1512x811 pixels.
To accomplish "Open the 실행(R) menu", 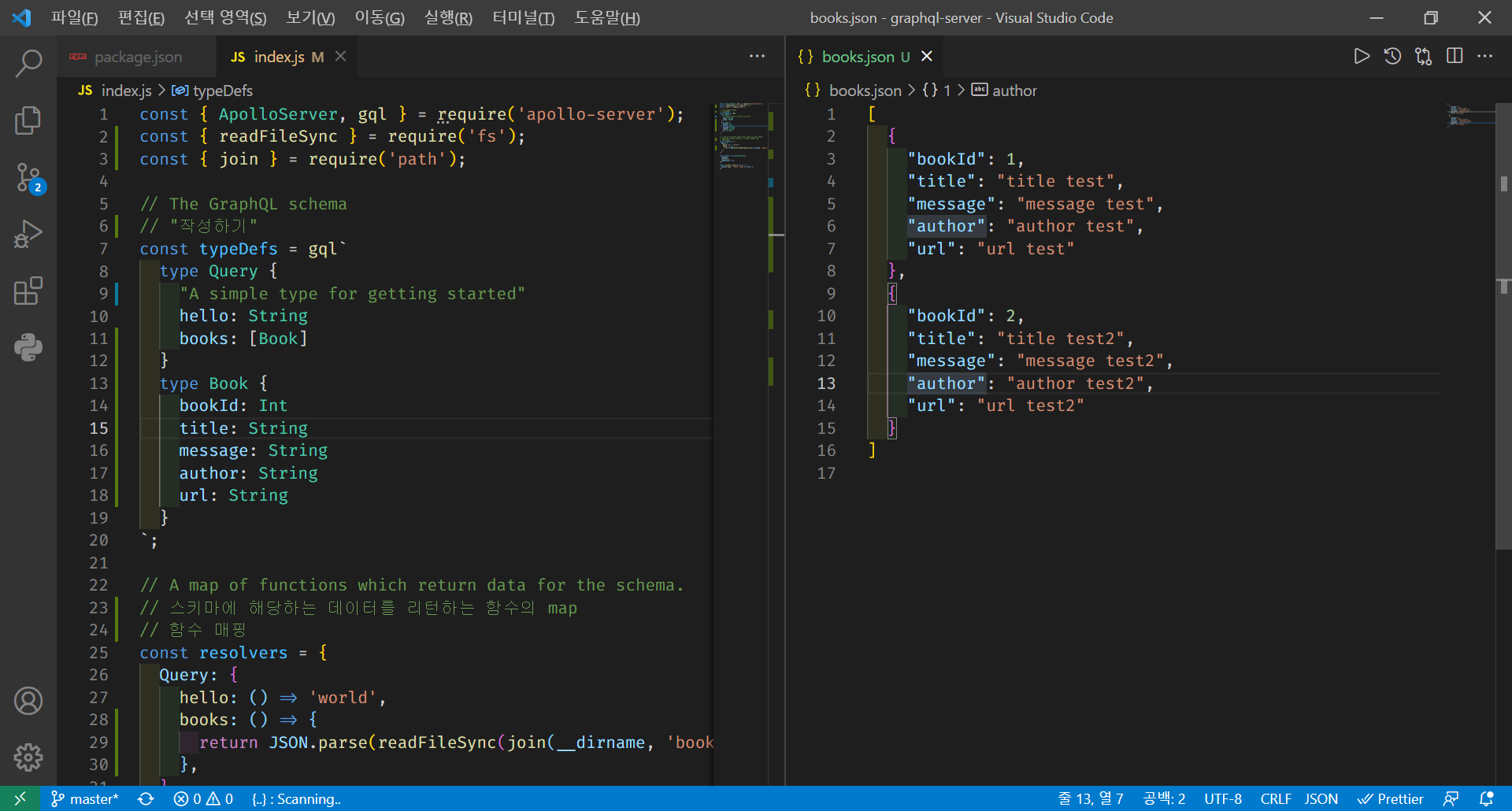I will click(x=448, y=17).
